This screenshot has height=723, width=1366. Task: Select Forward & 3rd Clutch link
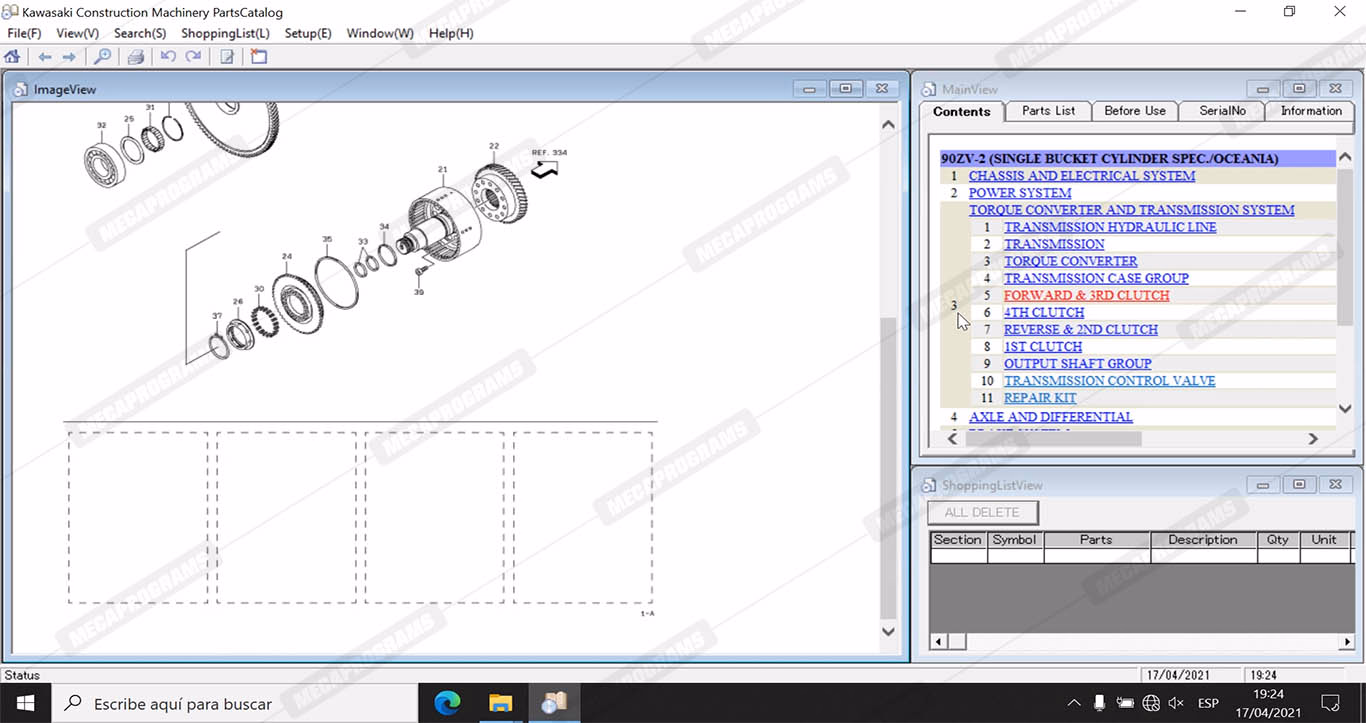click(1086, 295)
